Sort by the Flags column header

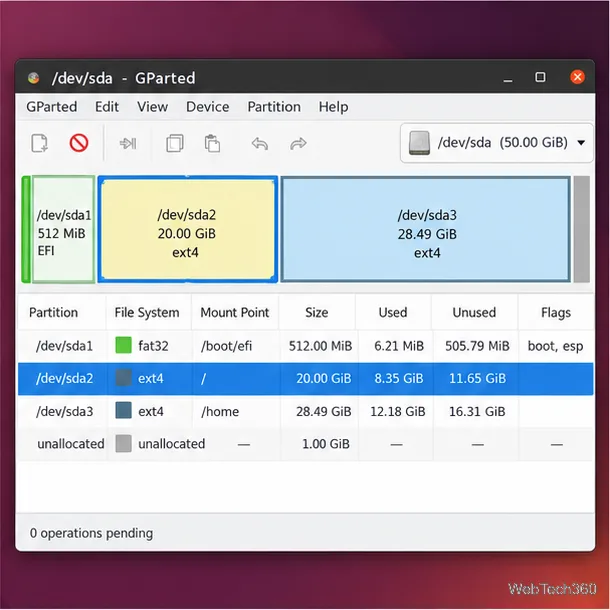[x=556, y=312]
